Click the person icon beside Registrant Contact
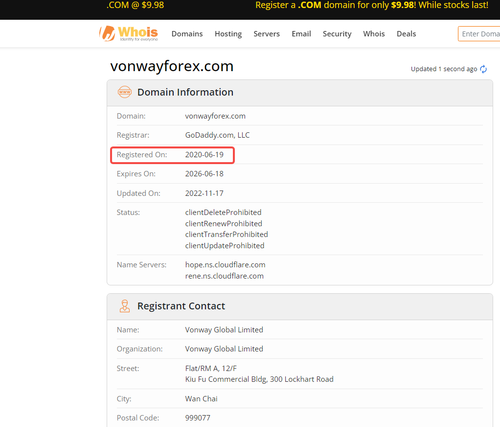This screenshot has width=500, height=427. pos(125,306)
